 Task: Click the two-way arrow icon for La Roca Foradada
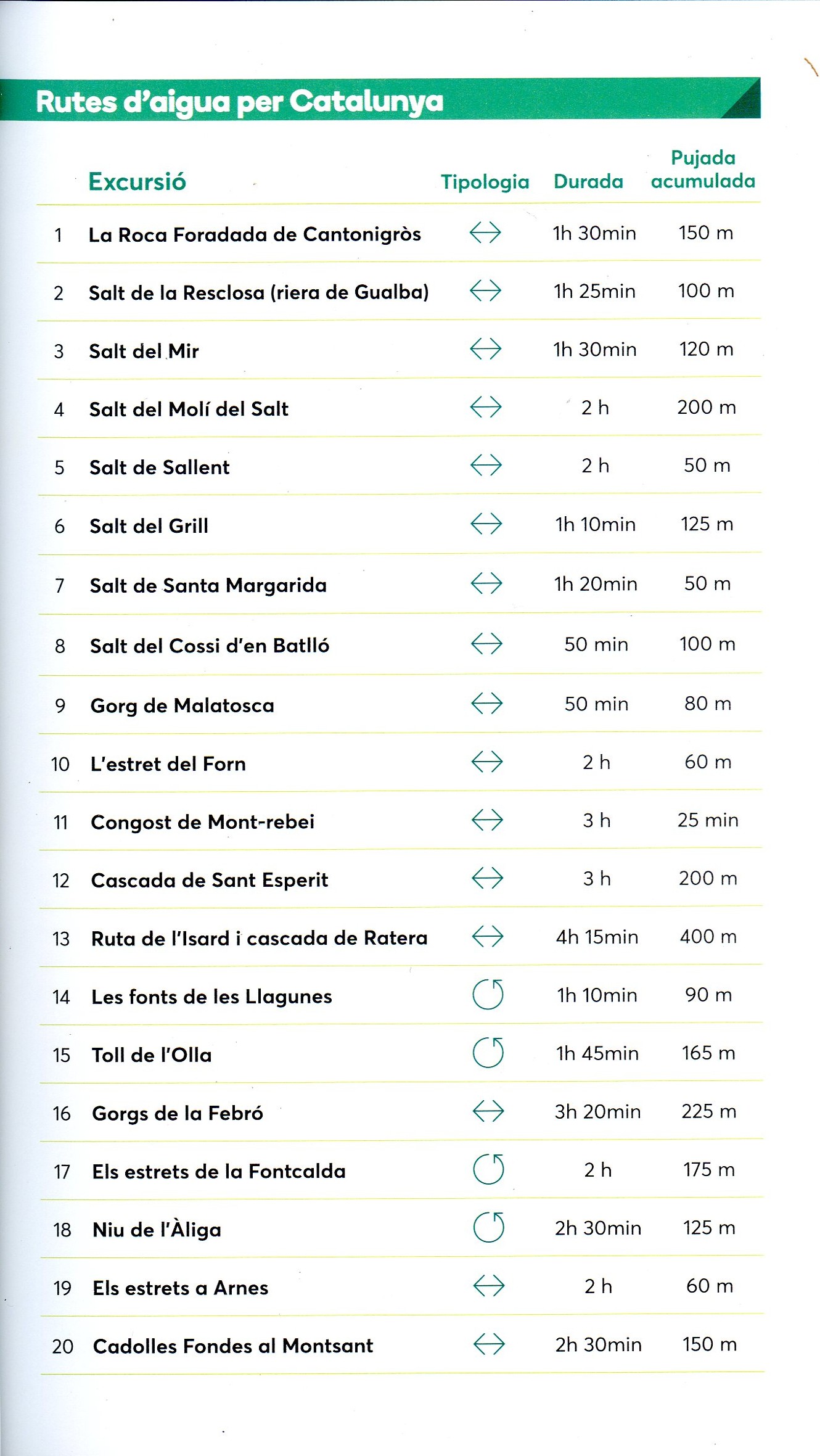pos(485,233)
